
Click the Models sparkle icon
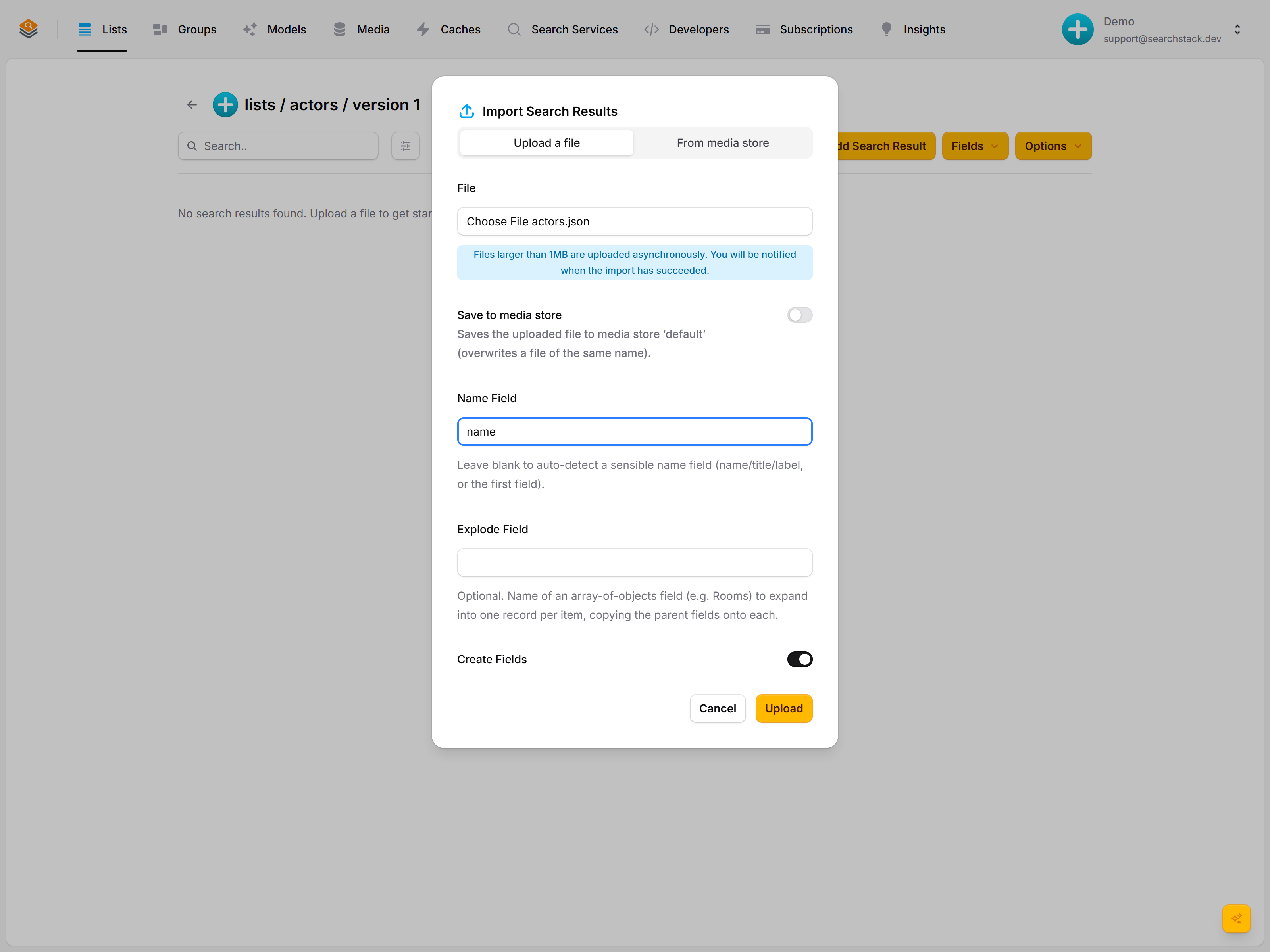250,29
